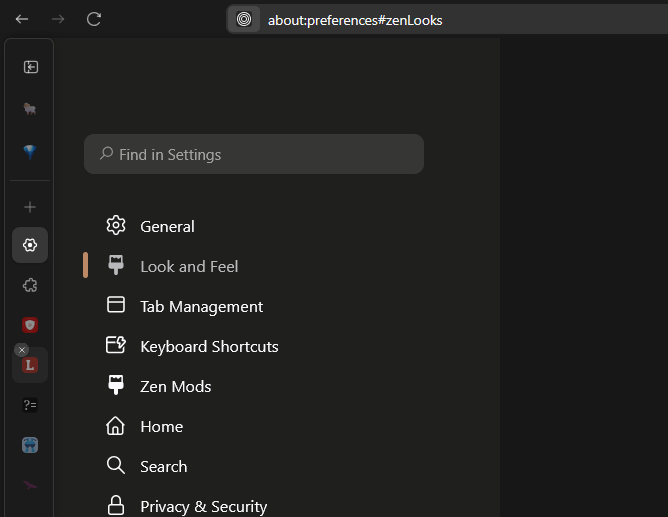Open Tab Management settings

202,307
